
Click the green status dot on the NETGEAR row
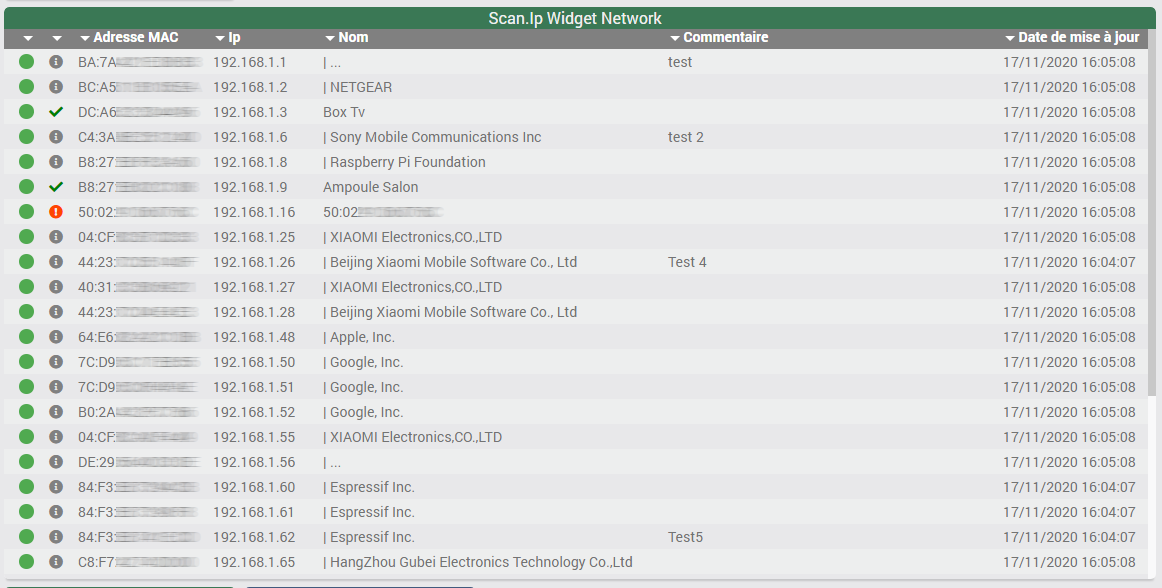coord(27,87)
